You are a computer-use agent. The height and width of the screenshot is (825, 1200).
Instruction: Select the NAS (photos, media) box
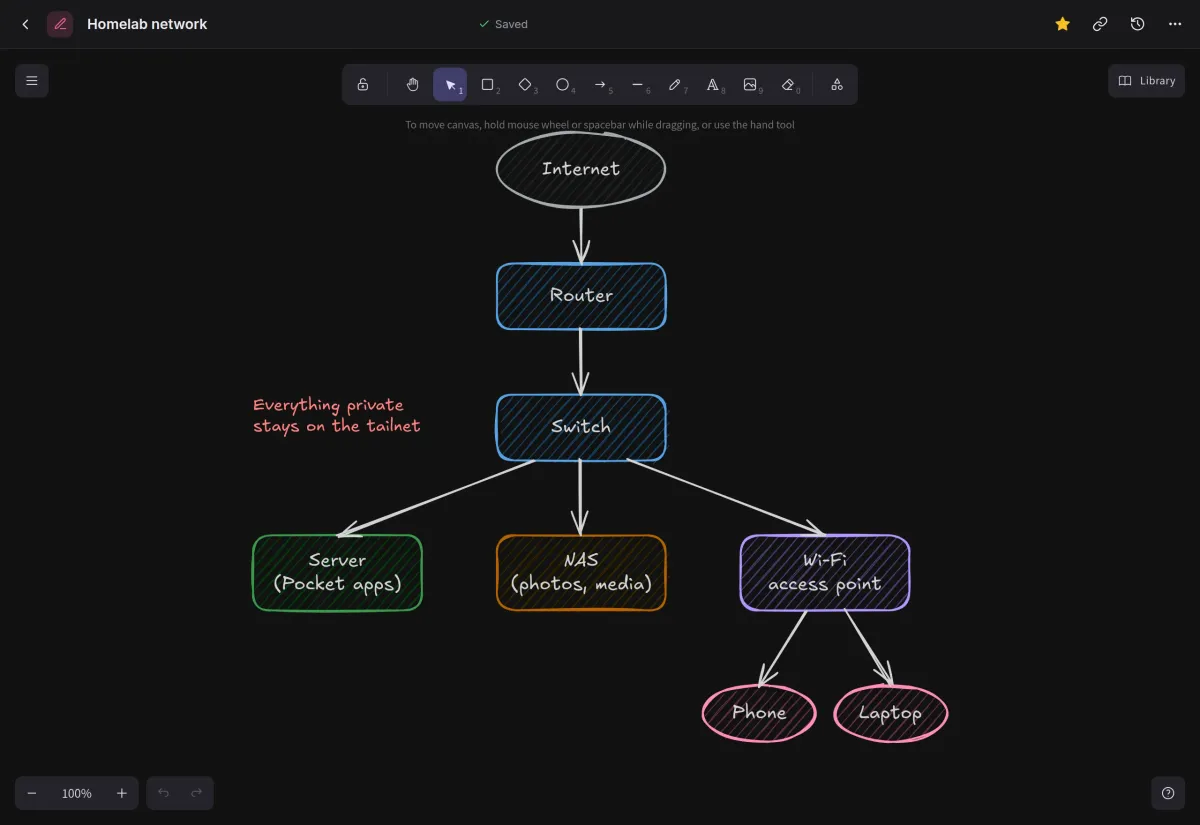click(581, 572)
